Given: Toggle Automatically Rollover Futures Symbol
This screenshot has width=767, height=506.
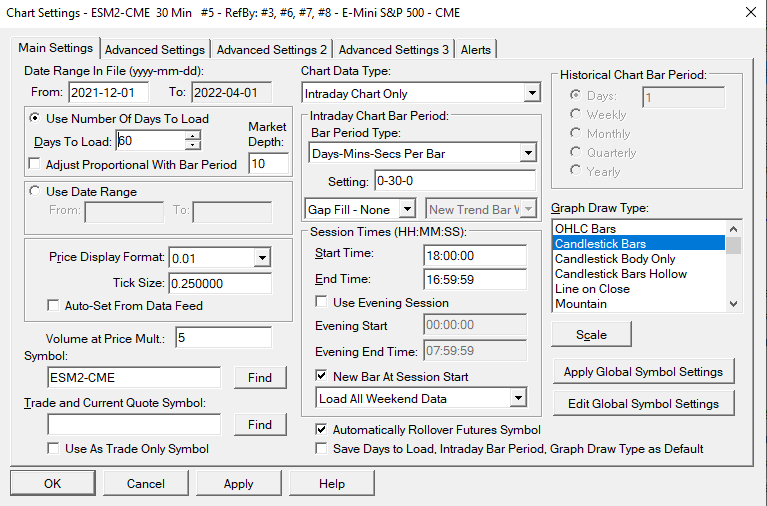Looking at the screenshot, I should point(321,430).
